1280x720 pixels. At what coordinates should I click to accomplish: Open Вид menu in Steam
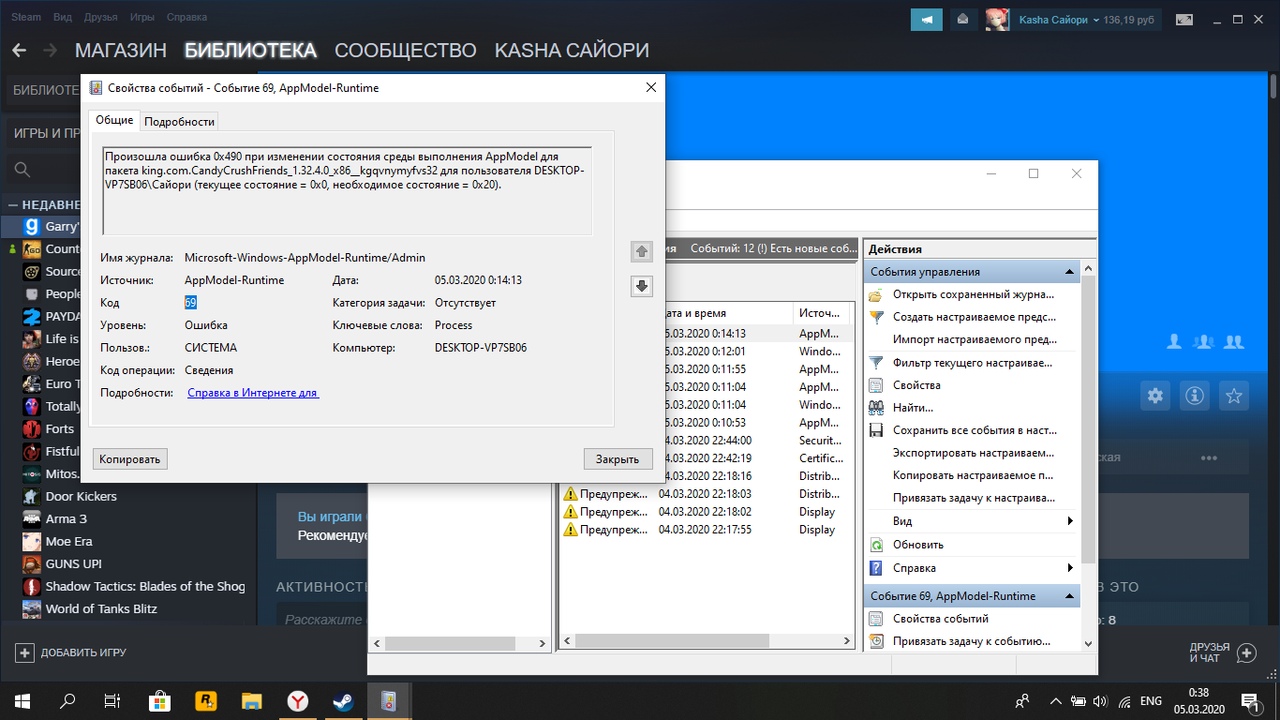tap(62, 17)
